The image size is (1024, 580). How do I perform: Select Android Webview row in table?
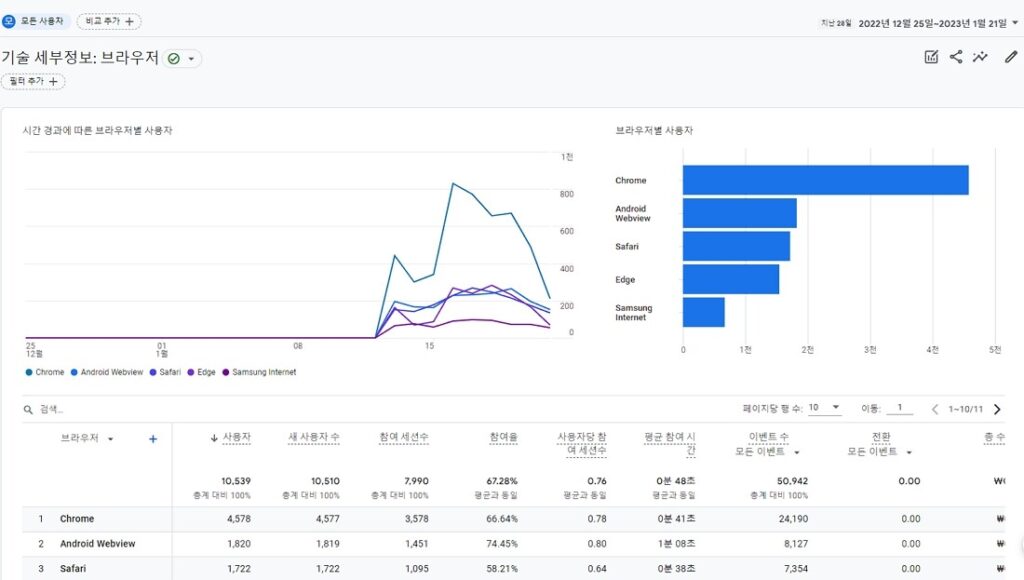(x=513, y=543)
